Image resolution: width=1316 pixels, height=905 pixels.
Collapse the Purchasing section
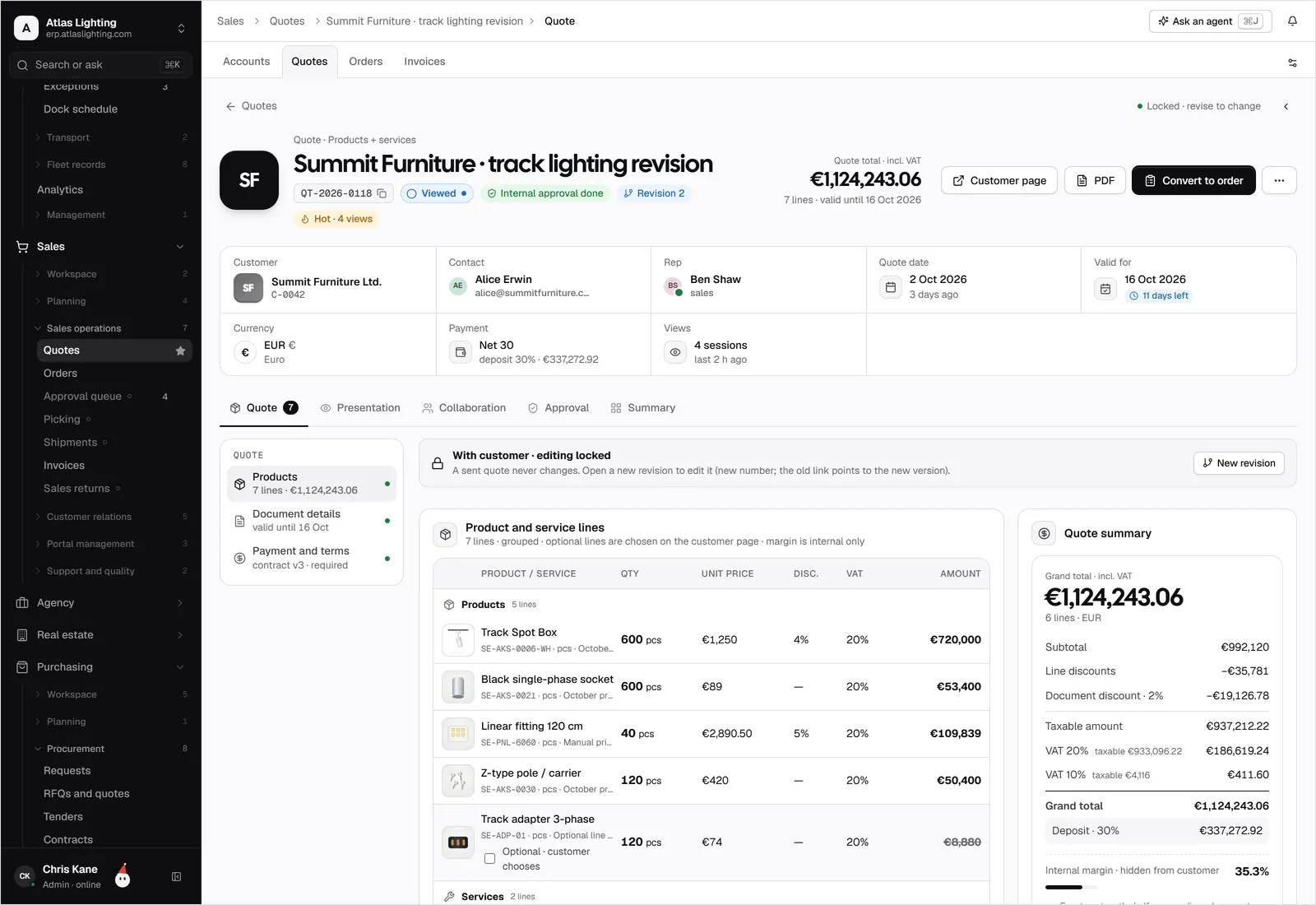(180, 667)
